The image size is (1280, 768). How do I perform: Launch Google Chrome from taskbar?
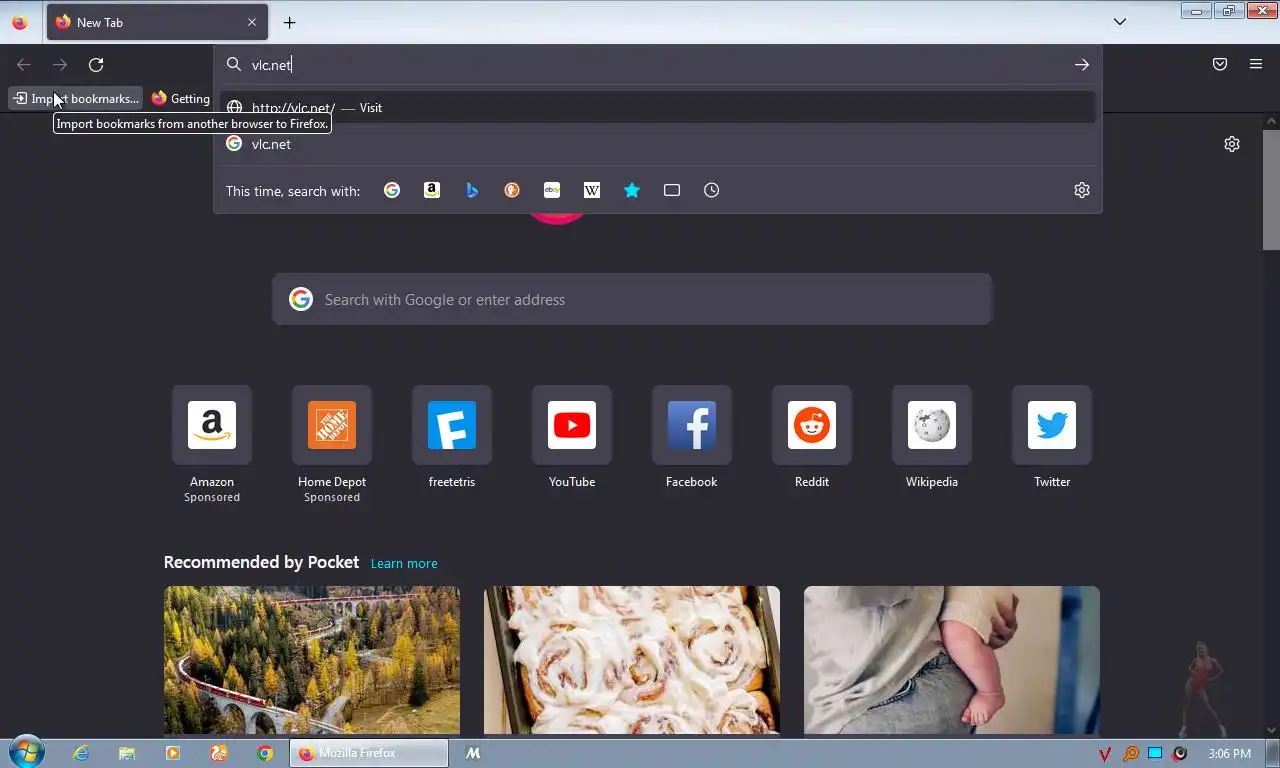click(265, 753)
